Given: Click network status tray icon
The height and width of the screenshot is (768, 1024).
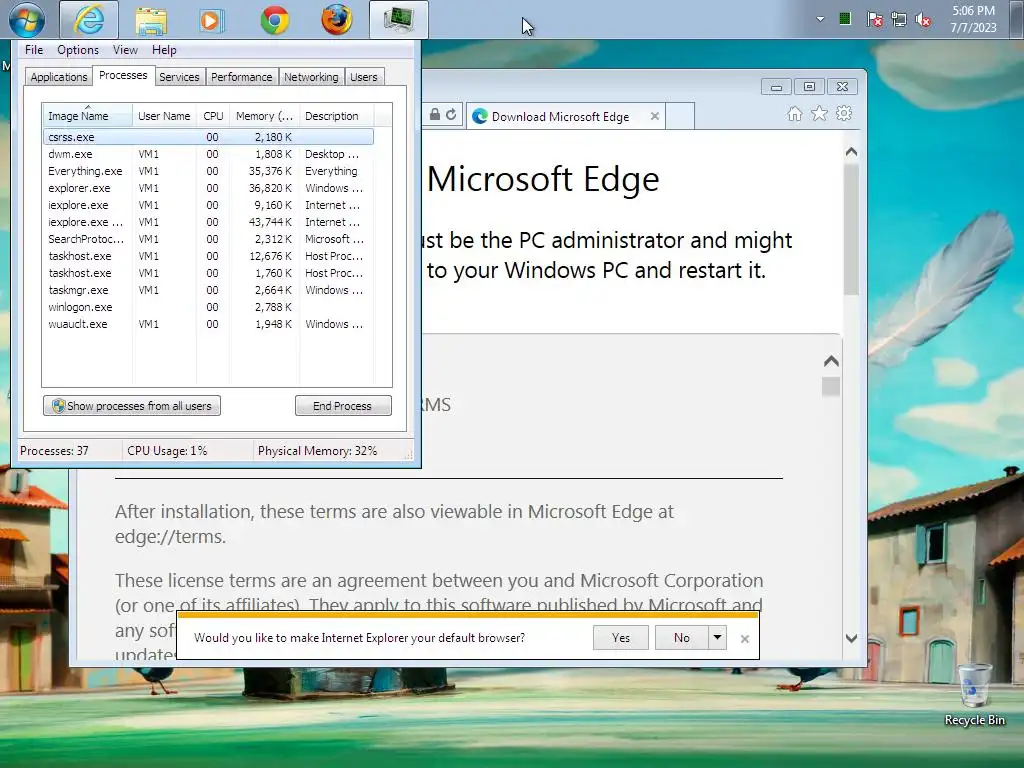Looking at the screenshot, I should point(899,20).
